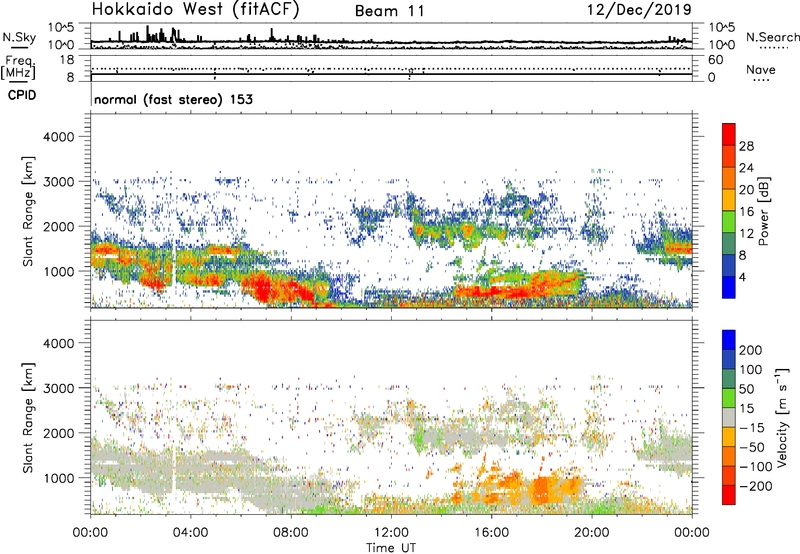Click the 'N.Sky' legend label
Image resolution: width=800 pixels, height=554 pixels.
(19, 37)
